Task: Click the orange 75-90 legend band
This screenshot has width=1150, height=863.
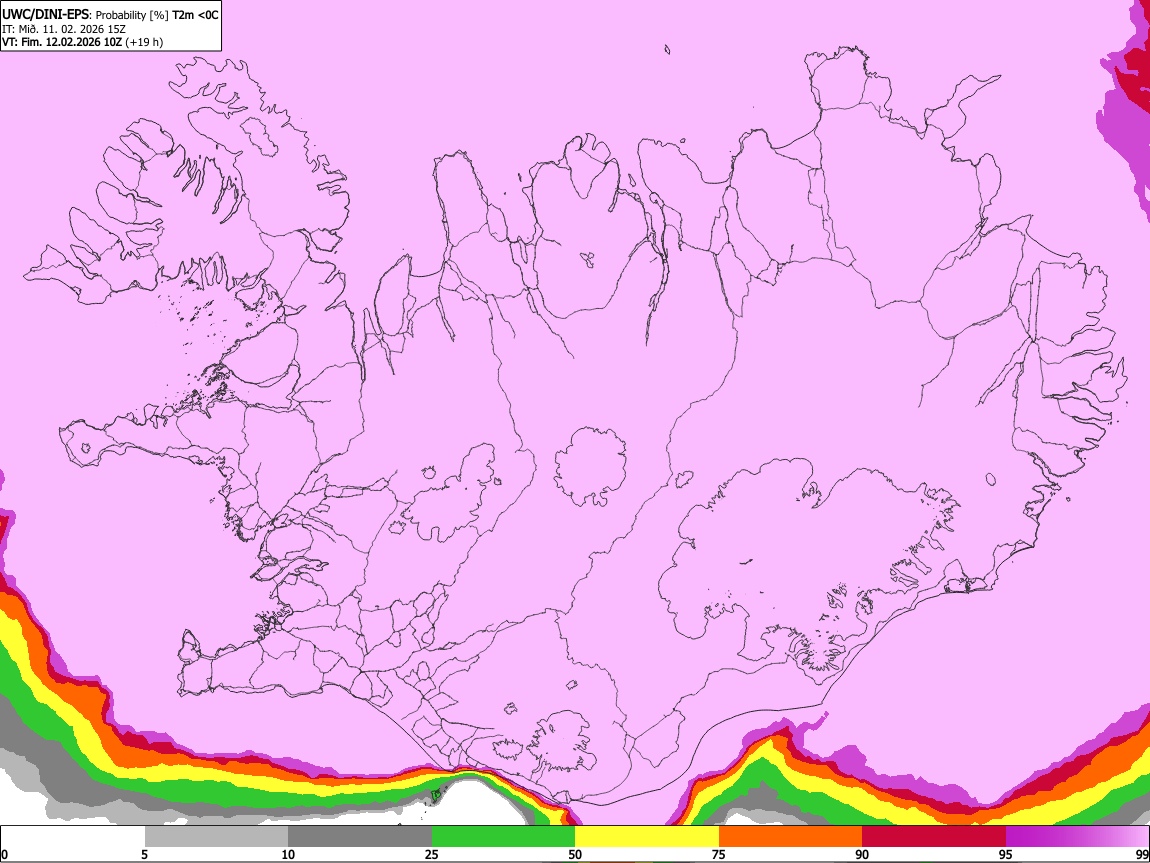Action: click(x=790, y=837)
